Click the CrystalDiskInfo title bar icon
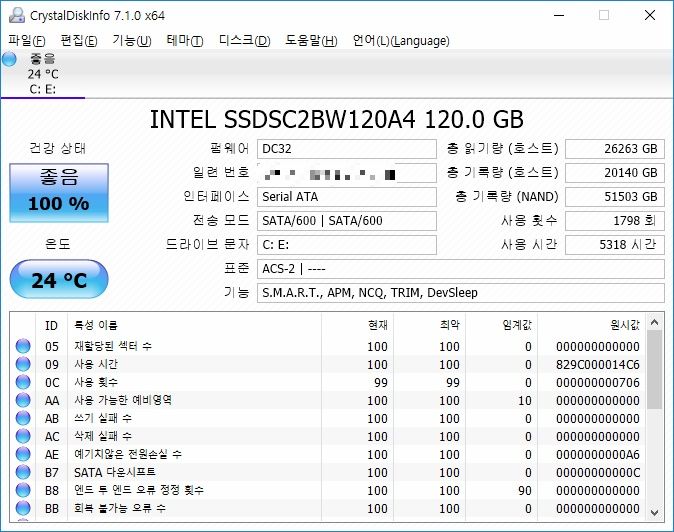 coord(16,15)
